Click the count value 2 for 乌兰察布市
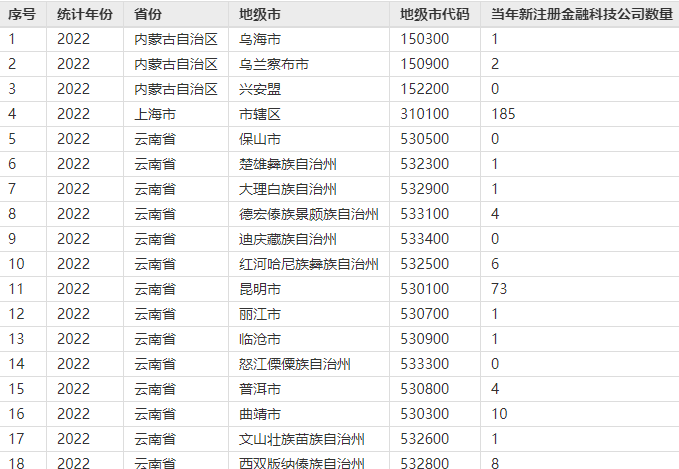Screen dimensions: 679x469 click(495, 65)
